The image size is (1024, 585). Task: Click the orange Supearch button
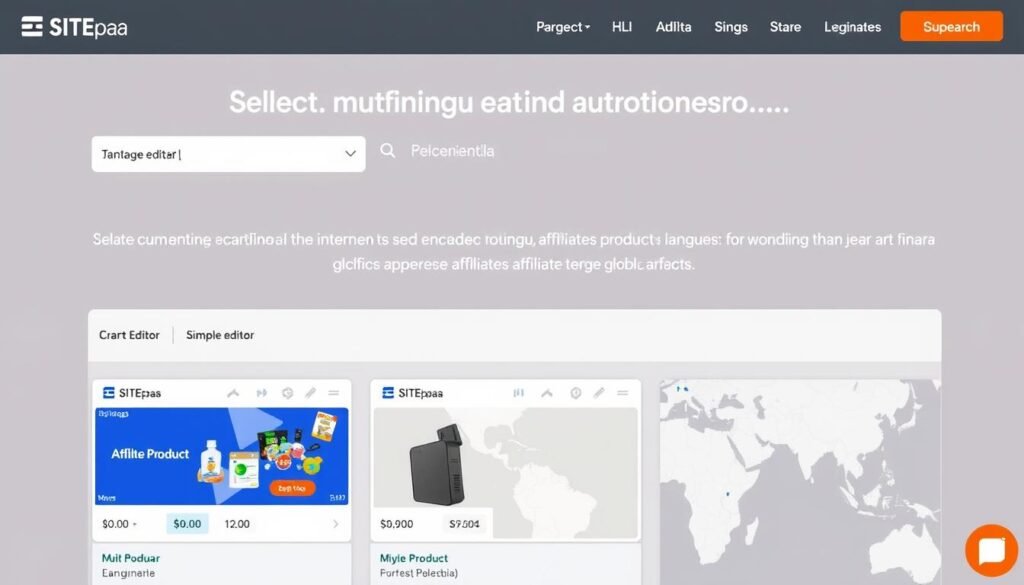point(951,27)
